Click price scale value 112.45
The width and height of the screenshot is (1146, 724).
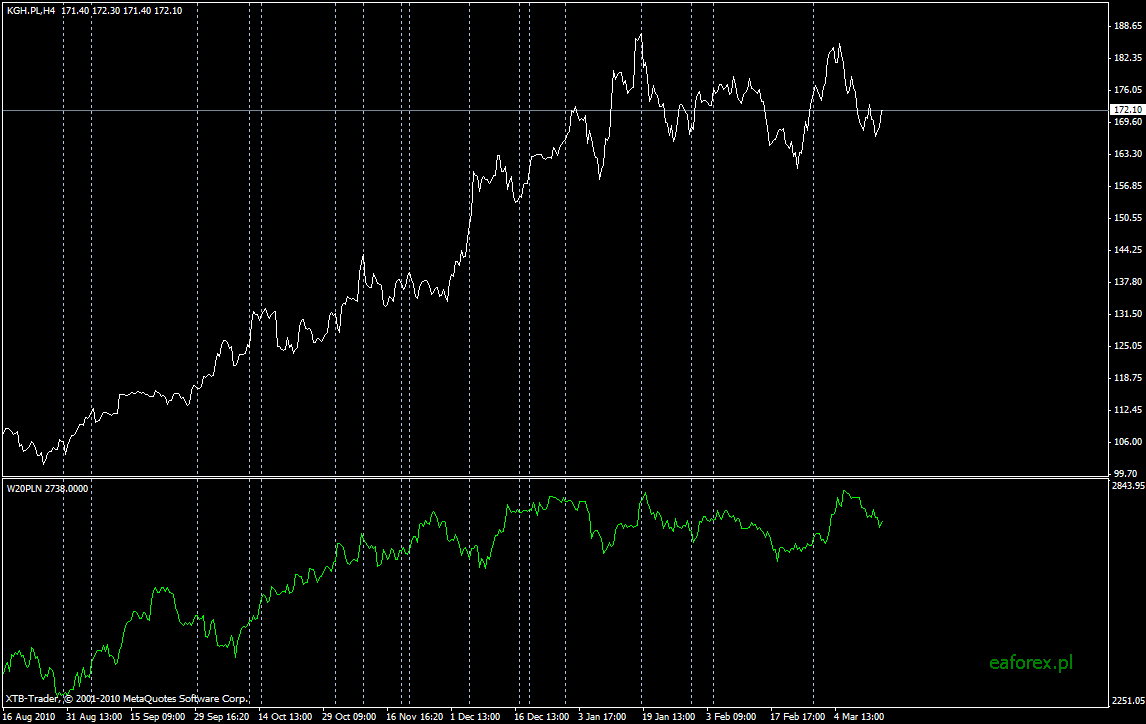tap(1128, 410)
